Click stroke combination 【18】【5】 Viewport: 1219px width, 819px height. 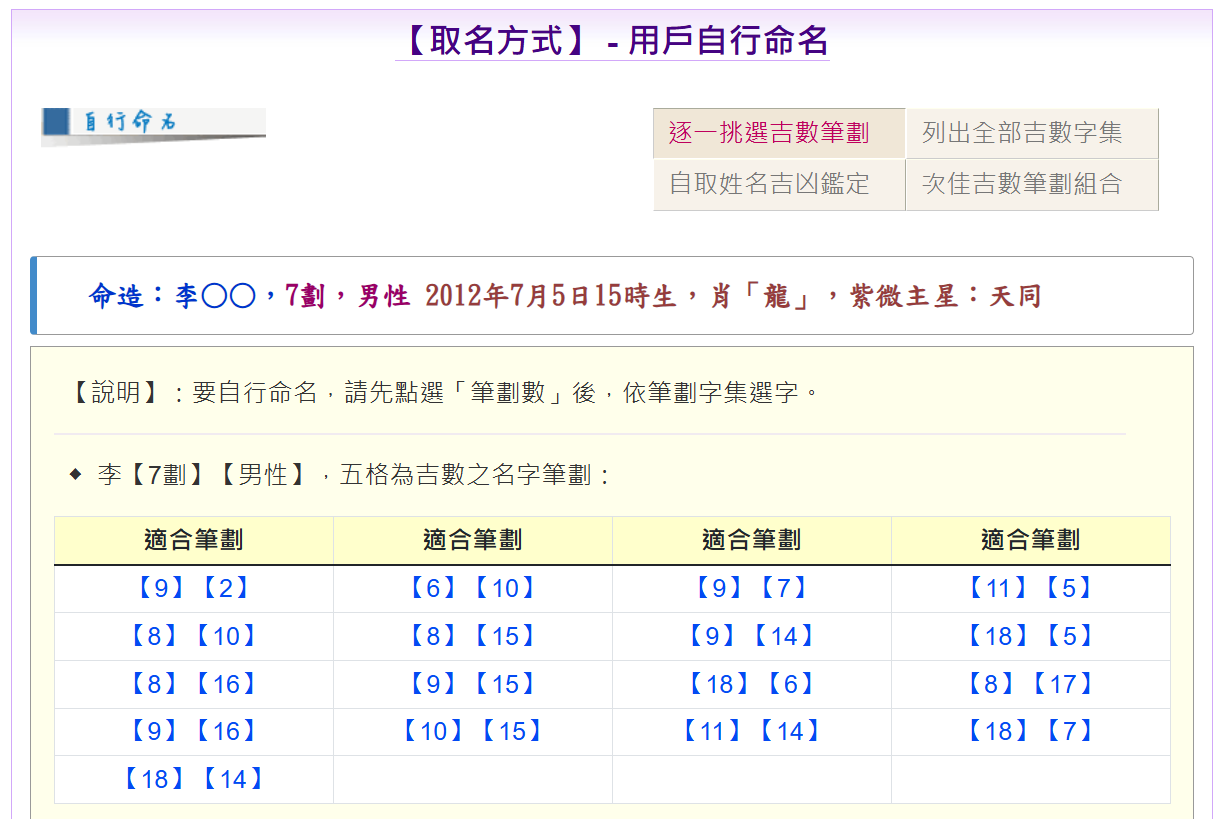(1030, 637)
